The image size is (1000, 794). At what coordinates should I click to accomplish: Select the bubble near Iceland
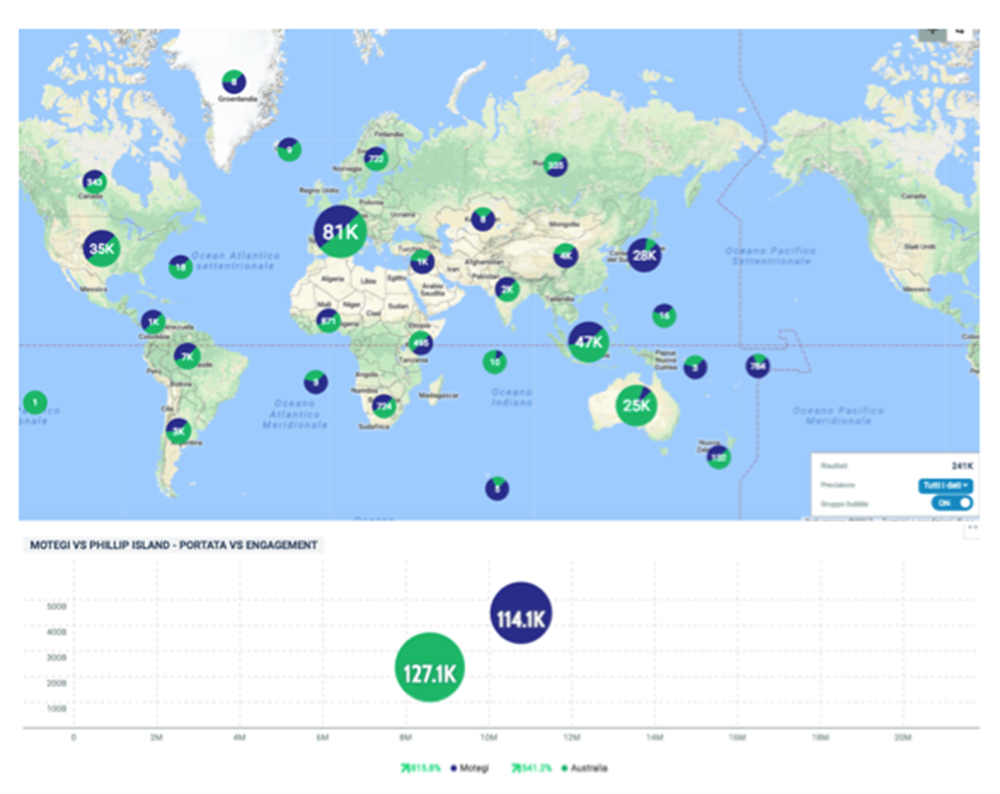click(x=290, y=149)
